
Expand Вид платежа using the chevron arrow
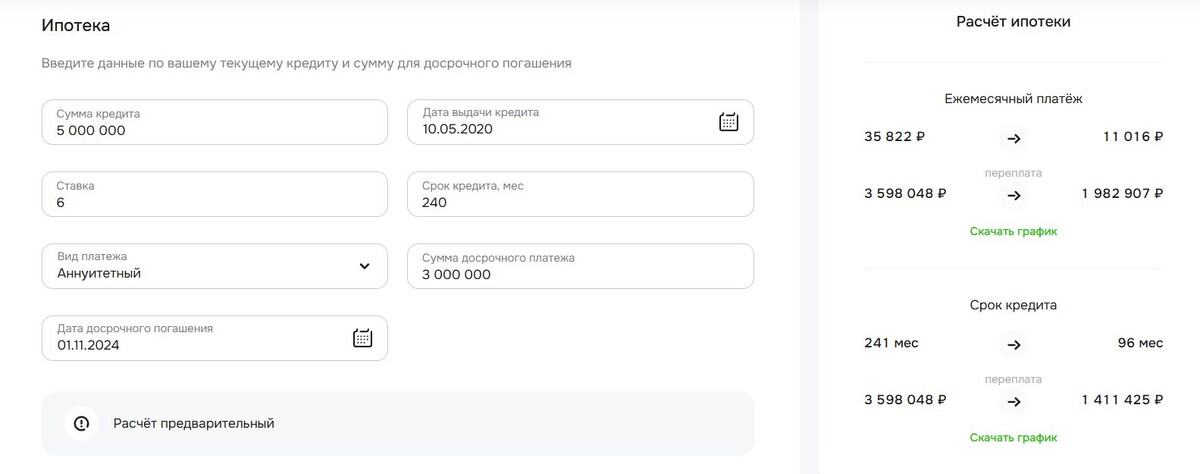(364, 266)
